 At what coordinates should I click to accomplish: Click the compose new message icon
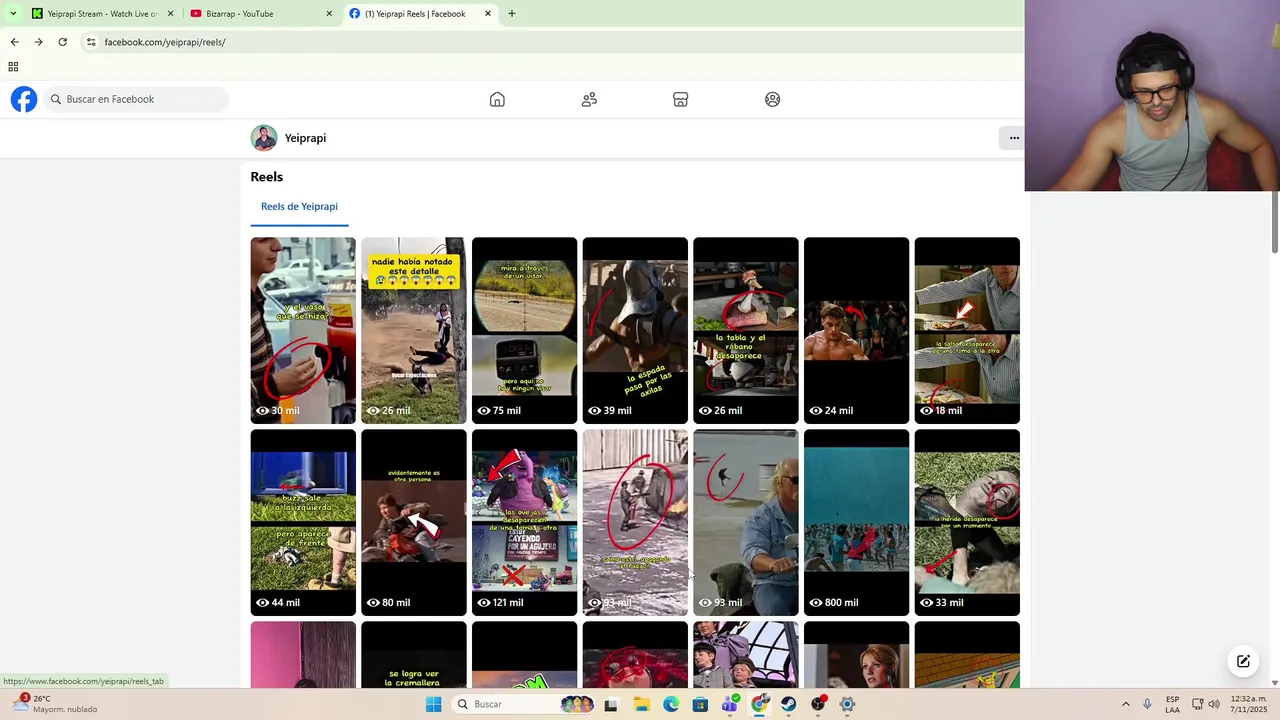(1243, 661)
